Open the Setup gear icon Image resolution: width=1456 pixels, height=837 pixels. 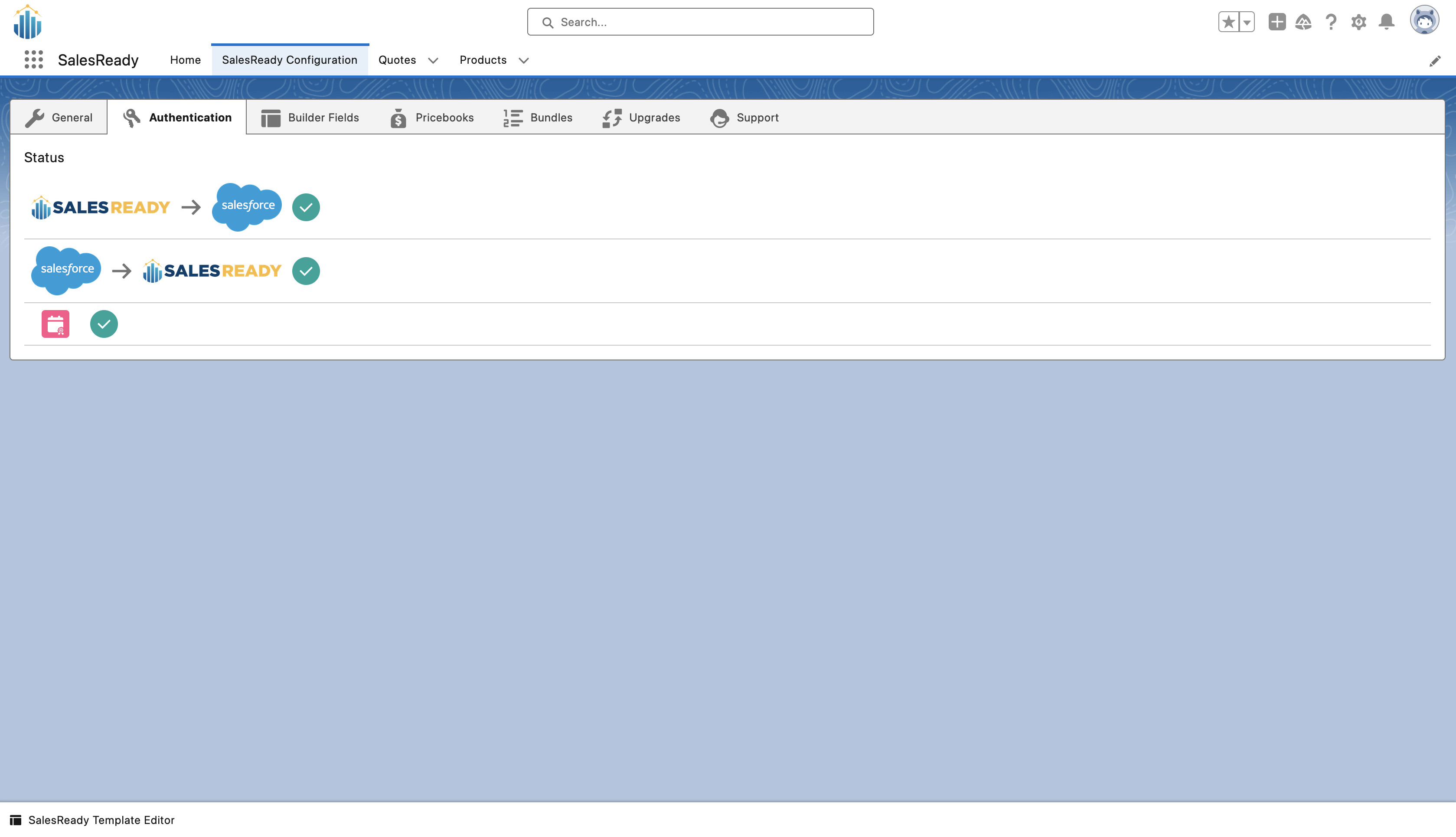tap(1358, 22)
